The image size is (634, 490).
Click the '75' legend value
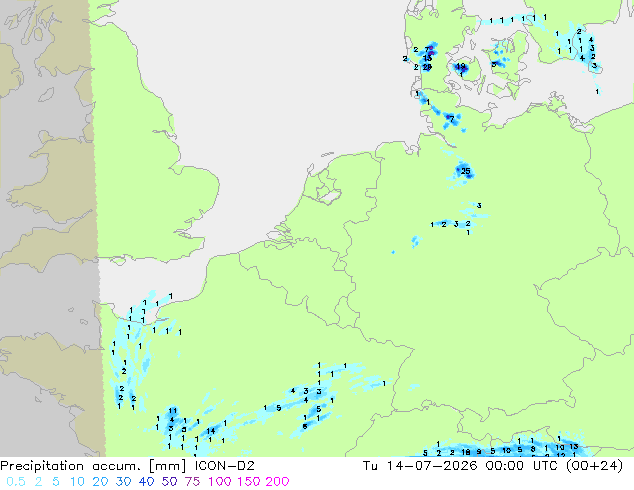[192, 482]
